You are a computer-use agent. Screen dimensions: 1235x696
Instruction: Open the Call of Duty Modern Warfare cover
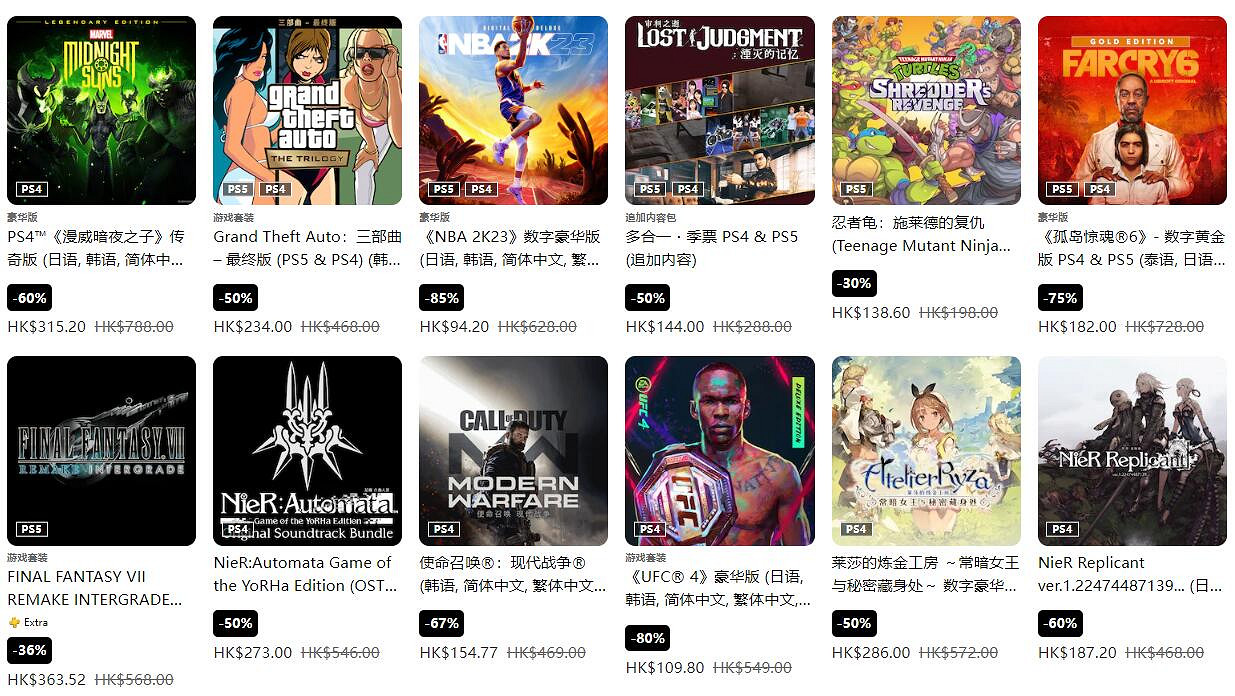tap(513, 451)
